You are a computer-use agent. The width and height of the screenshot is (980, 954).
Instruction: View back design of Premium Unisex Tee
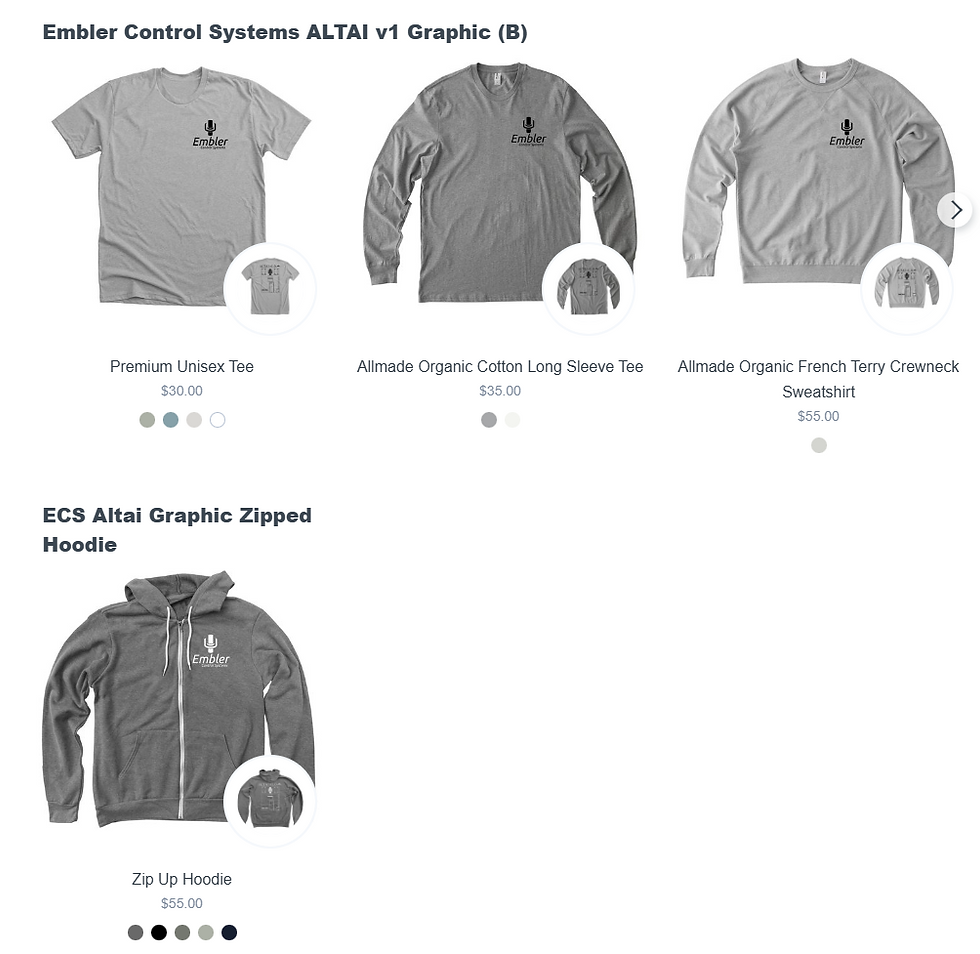point(270,288)
